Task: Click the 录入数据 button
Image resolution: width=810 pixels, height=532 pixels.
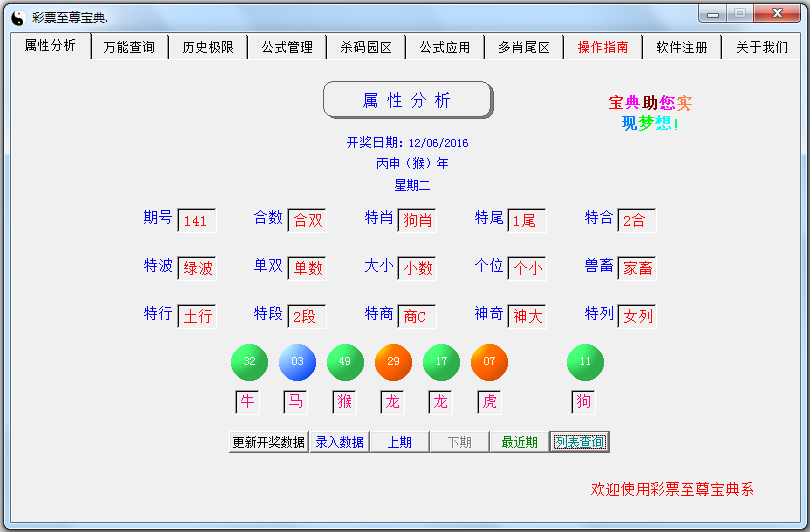Action: (339, 442)
